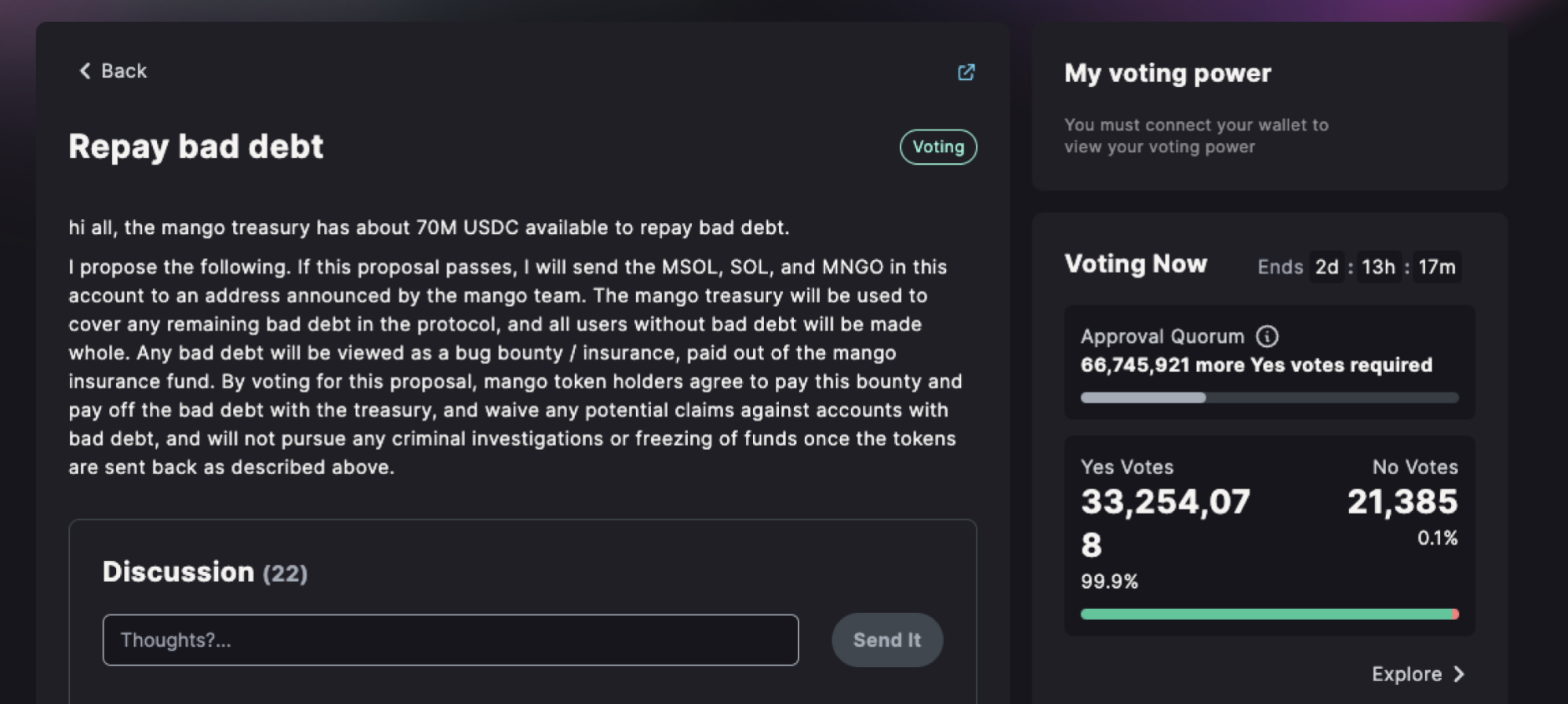
Task: Focus the Thoughts? comment input field
Action: pos(450,640)
